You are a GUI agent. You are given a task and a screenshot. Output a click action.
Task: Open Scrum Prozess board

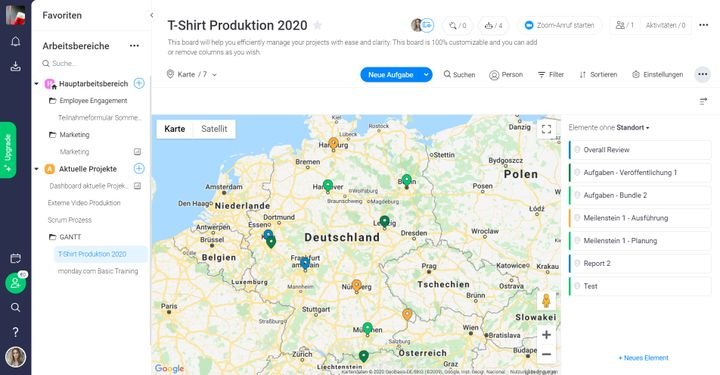pyautogui.click(x=69, y=220)
